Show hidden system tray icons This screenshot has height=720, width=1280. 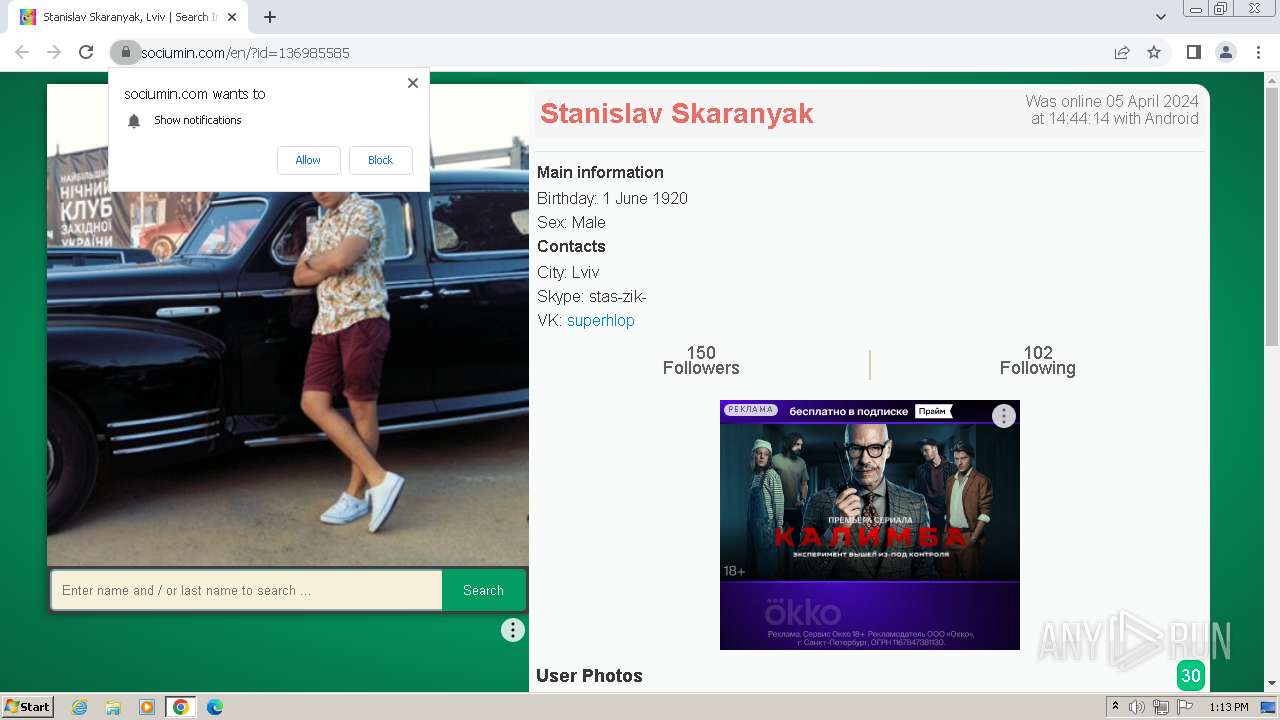pos(1115,707)
